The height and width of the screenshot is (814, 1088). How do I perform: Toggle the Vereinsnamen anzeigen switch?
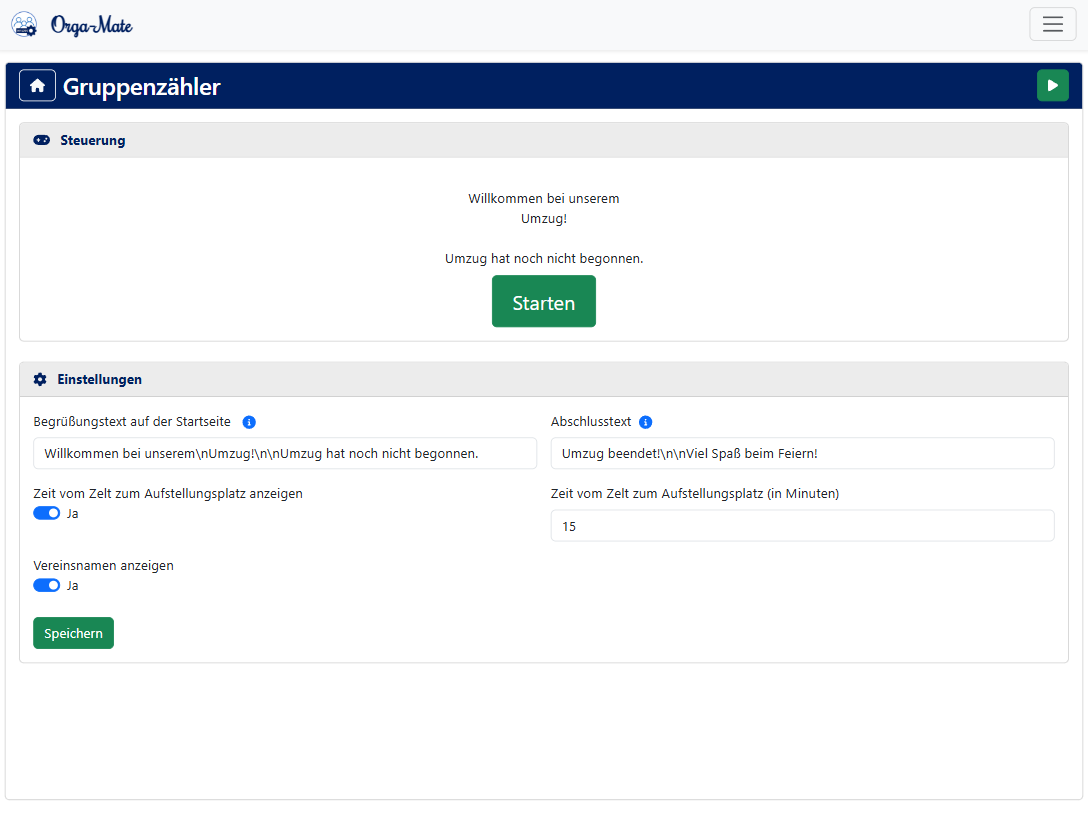(x=47, y=585)
